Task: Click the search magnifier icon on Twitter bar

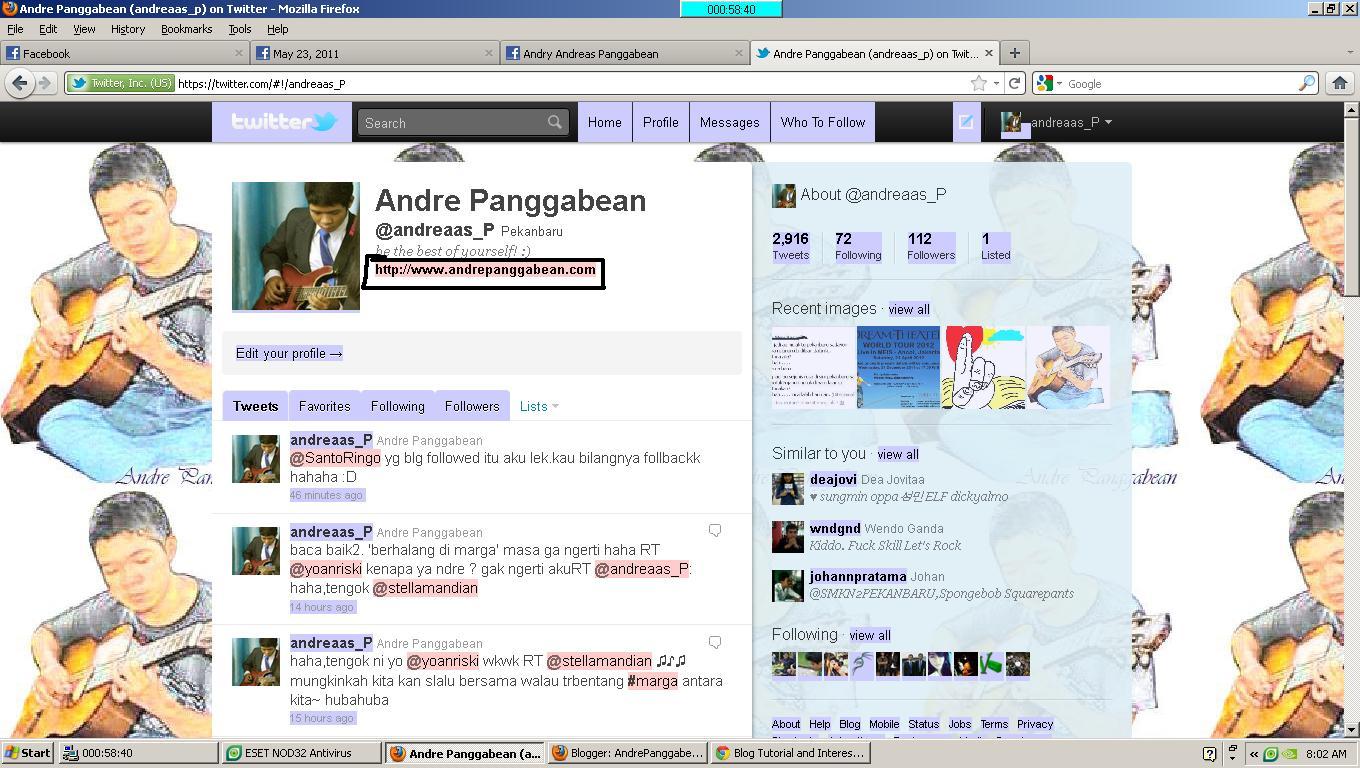Action: point(555,122)
